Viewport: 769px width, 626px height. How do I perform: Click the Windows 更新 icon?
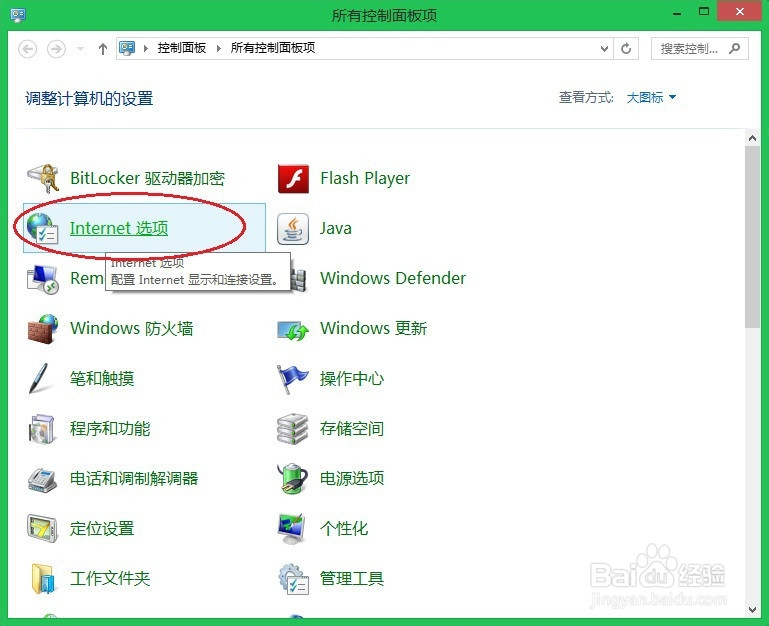click(293, 330)
